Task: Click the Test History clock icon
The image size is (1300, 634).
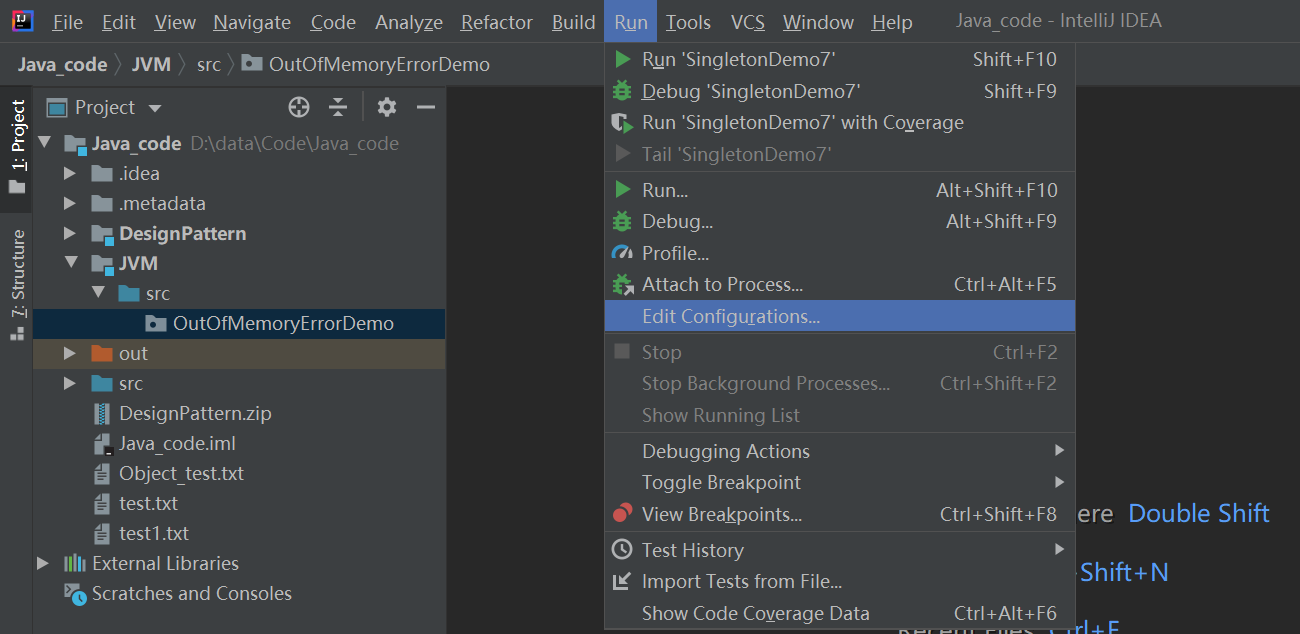Action: coord(623,550)
